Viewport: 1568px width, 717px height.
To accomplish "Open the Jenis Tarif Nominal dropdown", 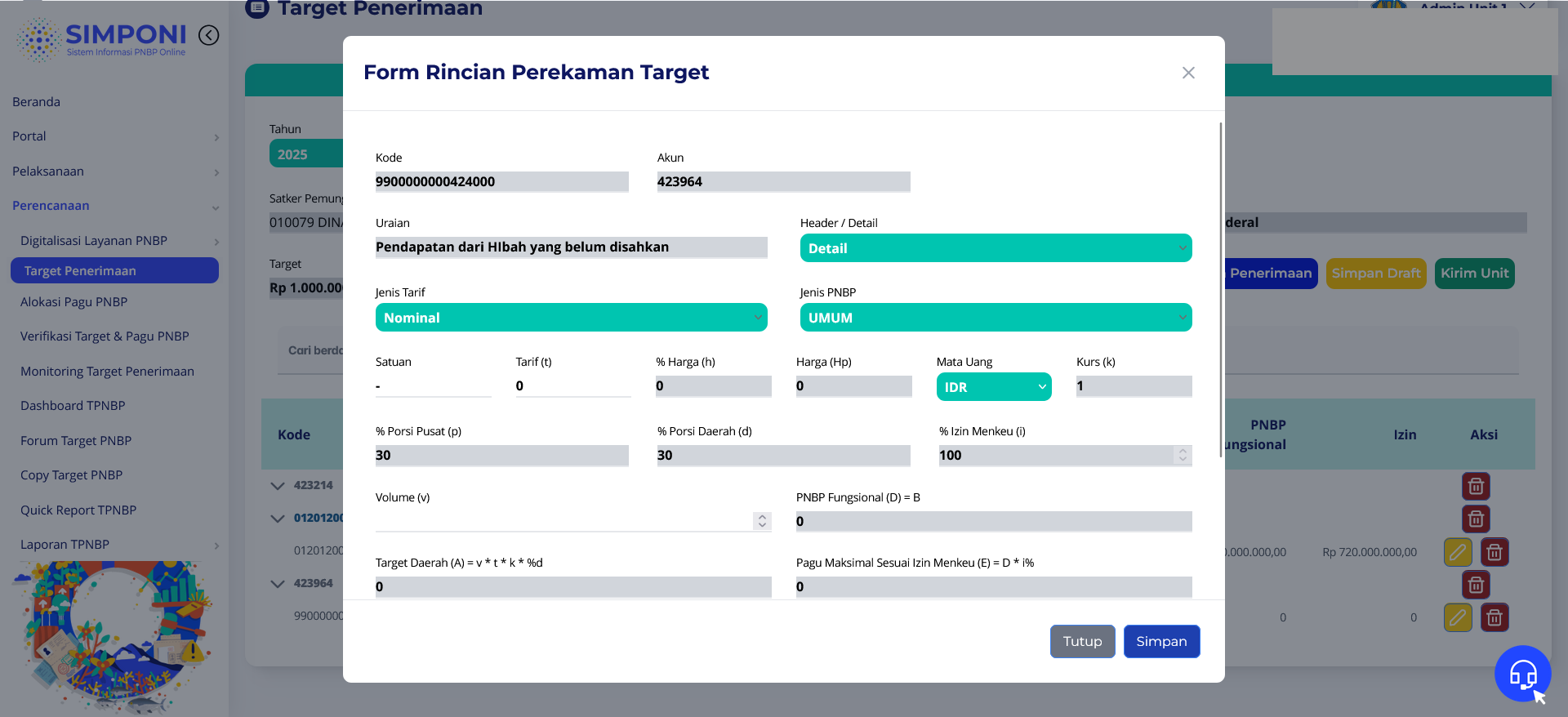I will (x=571, y=318).
